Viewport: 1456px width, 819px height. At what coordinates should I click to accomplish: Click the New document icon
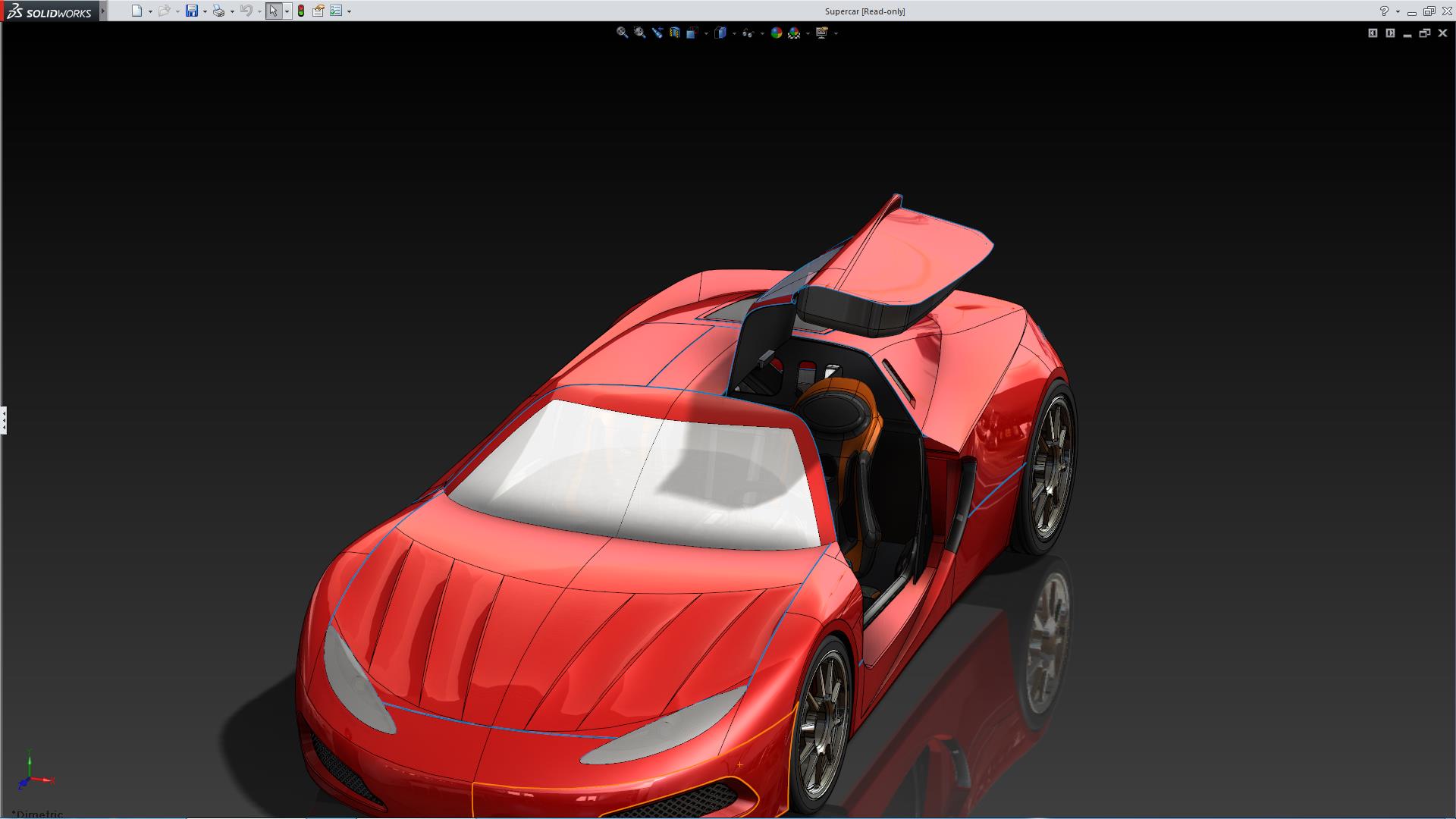tap(136, 11)
